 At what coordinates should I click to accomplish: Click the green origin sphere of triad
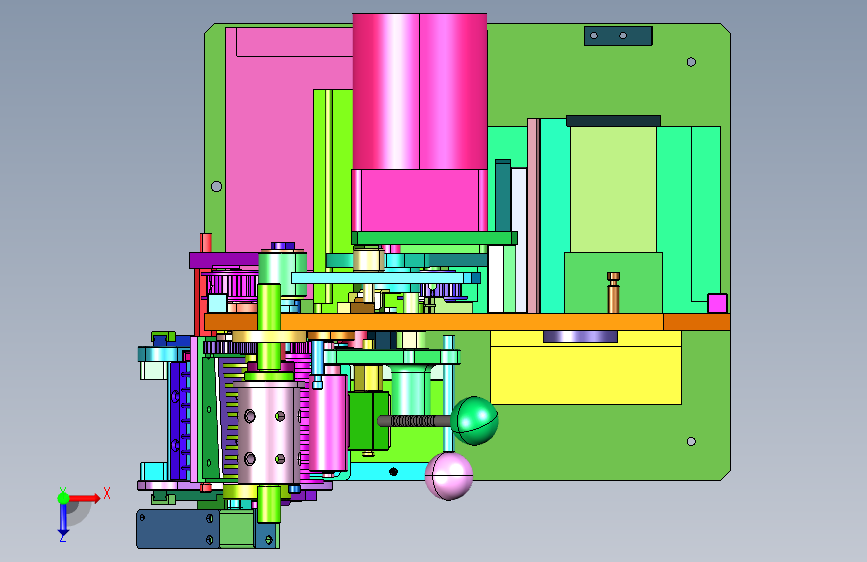(63, 498)
